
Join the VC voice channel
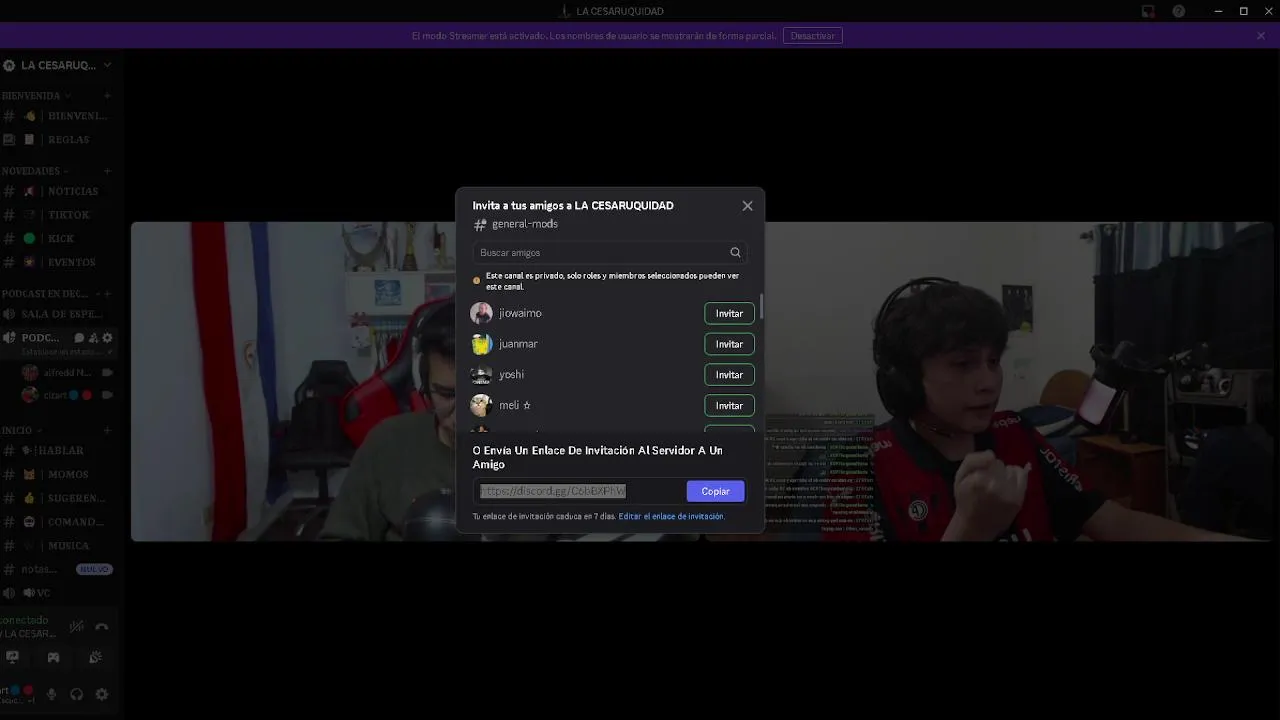pos(60,593)
